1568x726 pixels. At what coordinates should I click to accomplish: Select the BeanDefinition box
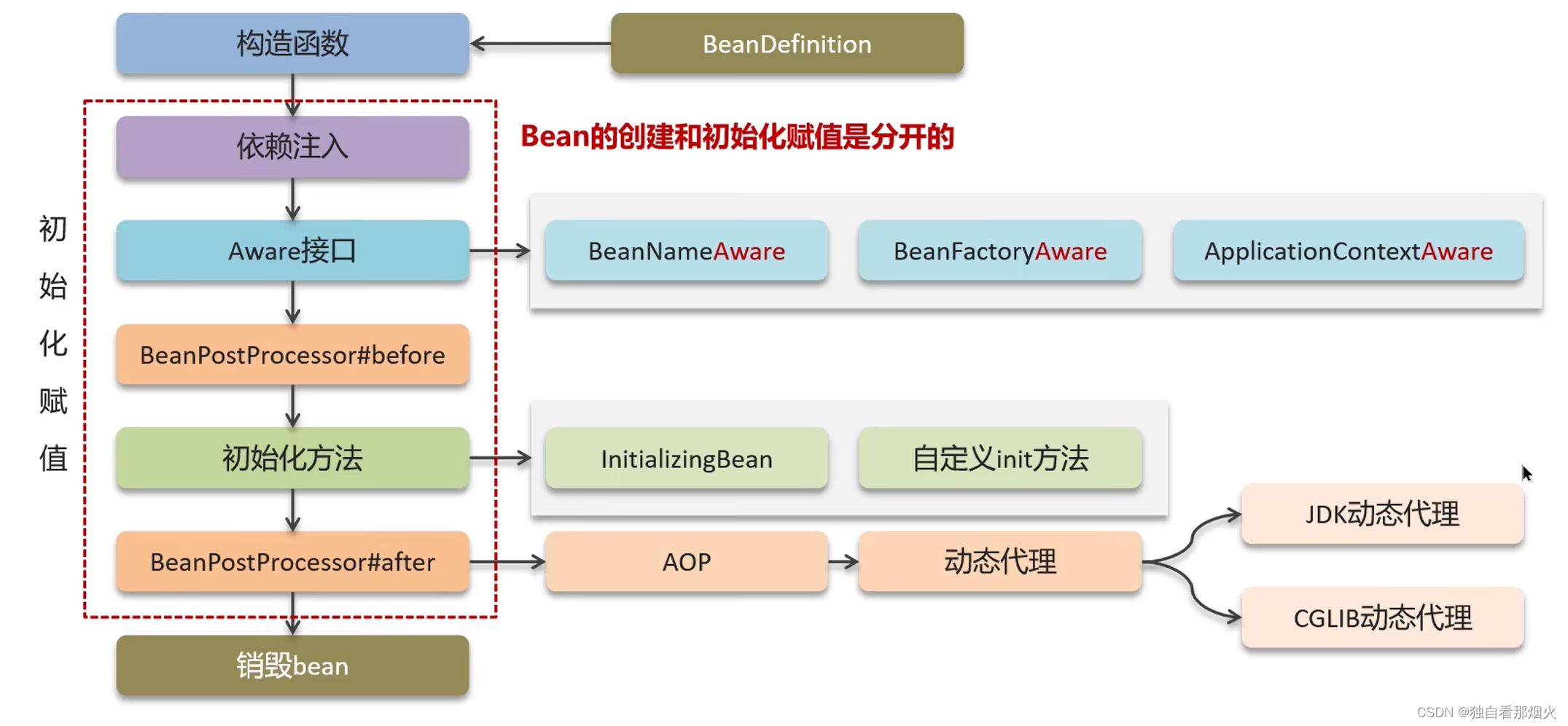point(787,44)
